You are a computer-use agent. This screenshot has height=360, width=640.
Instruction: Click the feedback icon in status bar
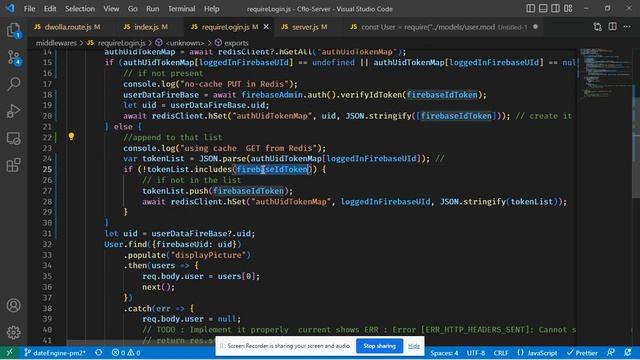pyautogui.click(x=611, y=352)
